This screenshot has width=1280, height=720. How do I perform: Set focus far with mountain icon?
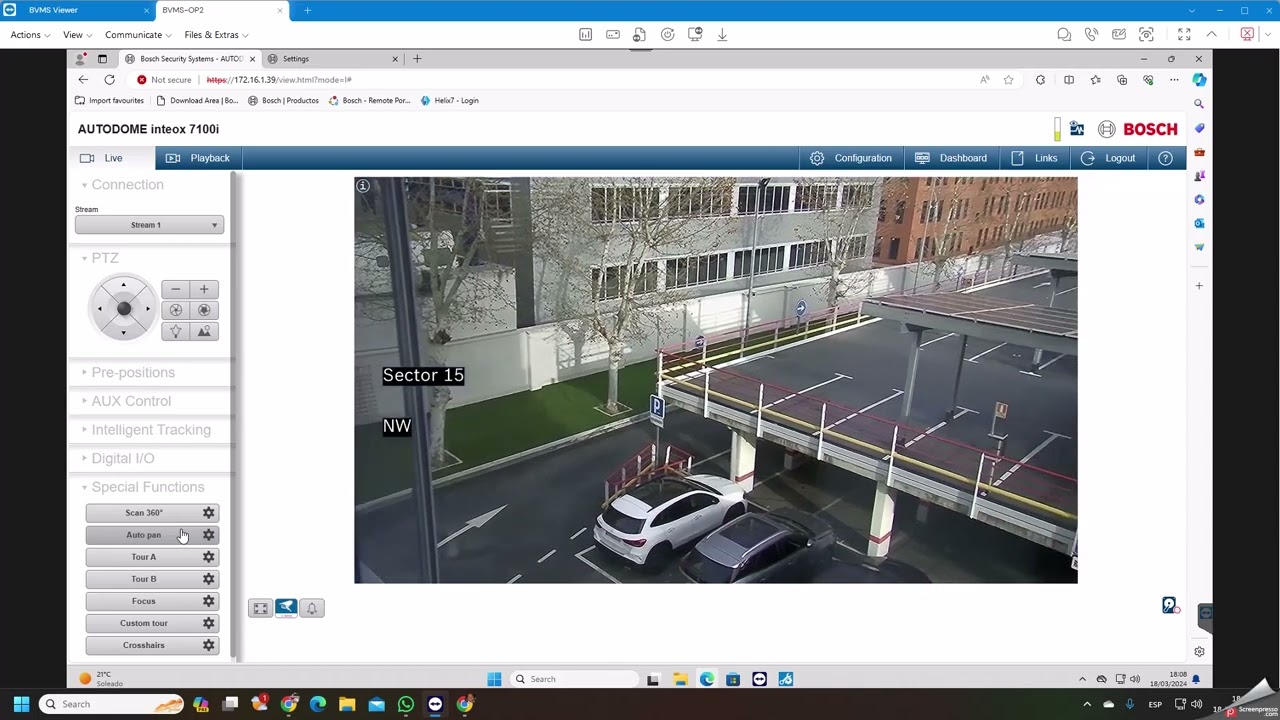[x=204, y=331]
